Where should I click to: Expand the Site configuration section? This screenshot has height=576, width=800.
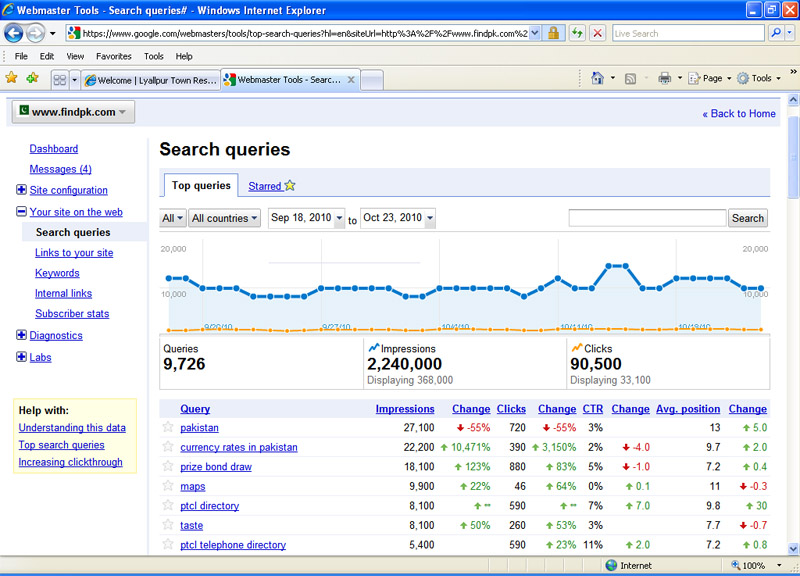point(21,190)
